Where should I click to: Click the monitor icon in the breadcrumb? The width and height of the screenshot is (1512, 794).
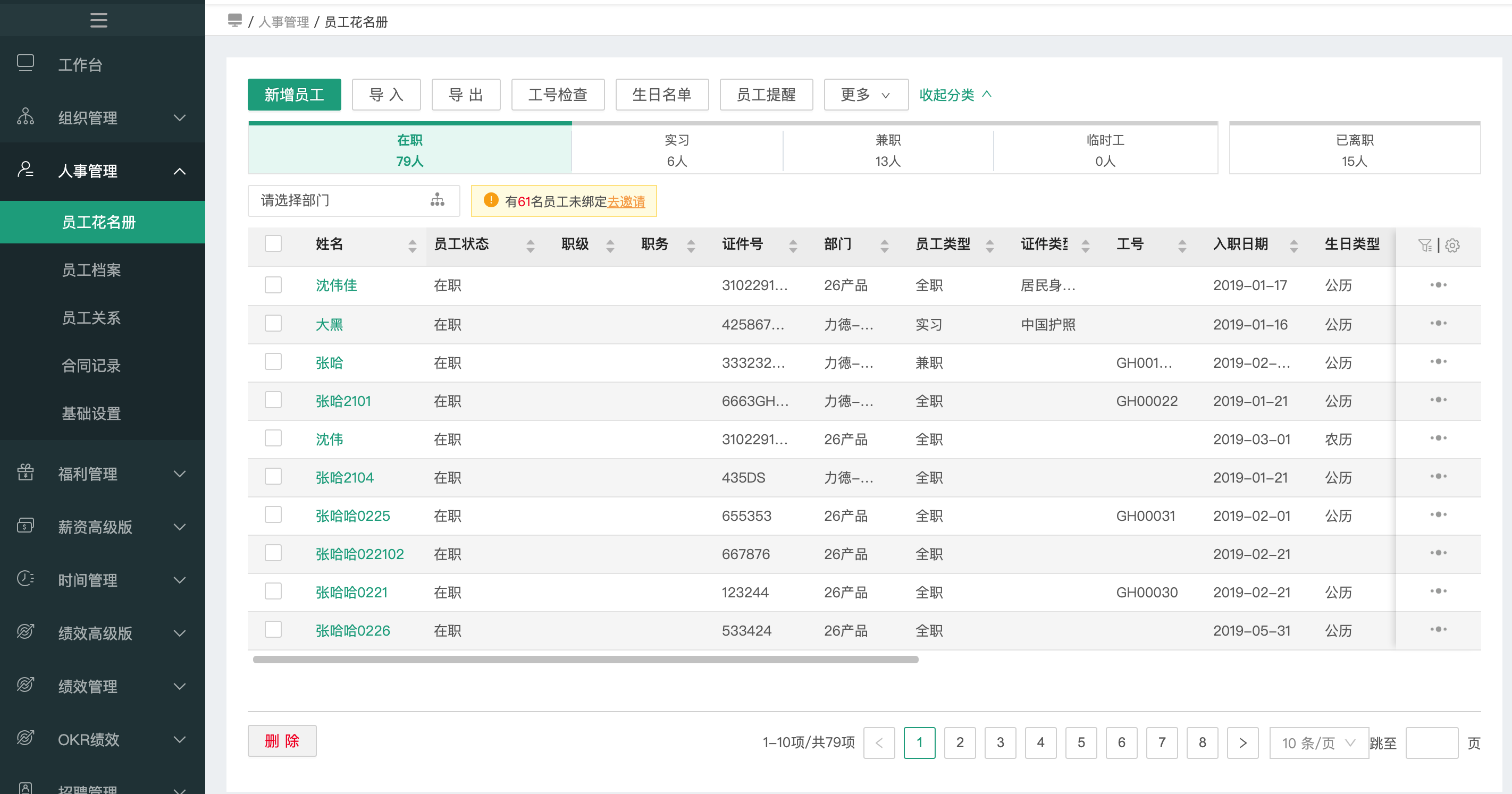235,20
